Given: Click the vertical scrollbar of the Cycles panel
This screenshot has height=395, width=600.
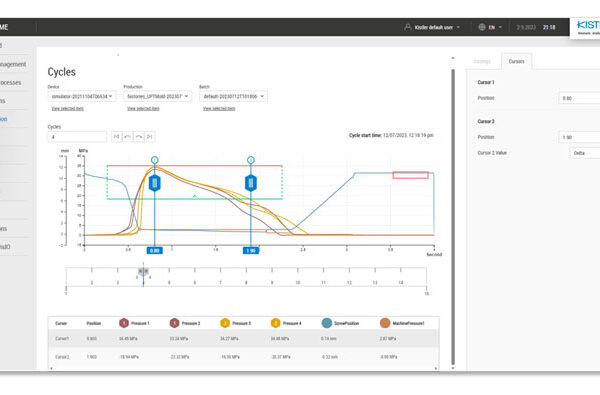Looking at the screenshot, I should (453, 216).
